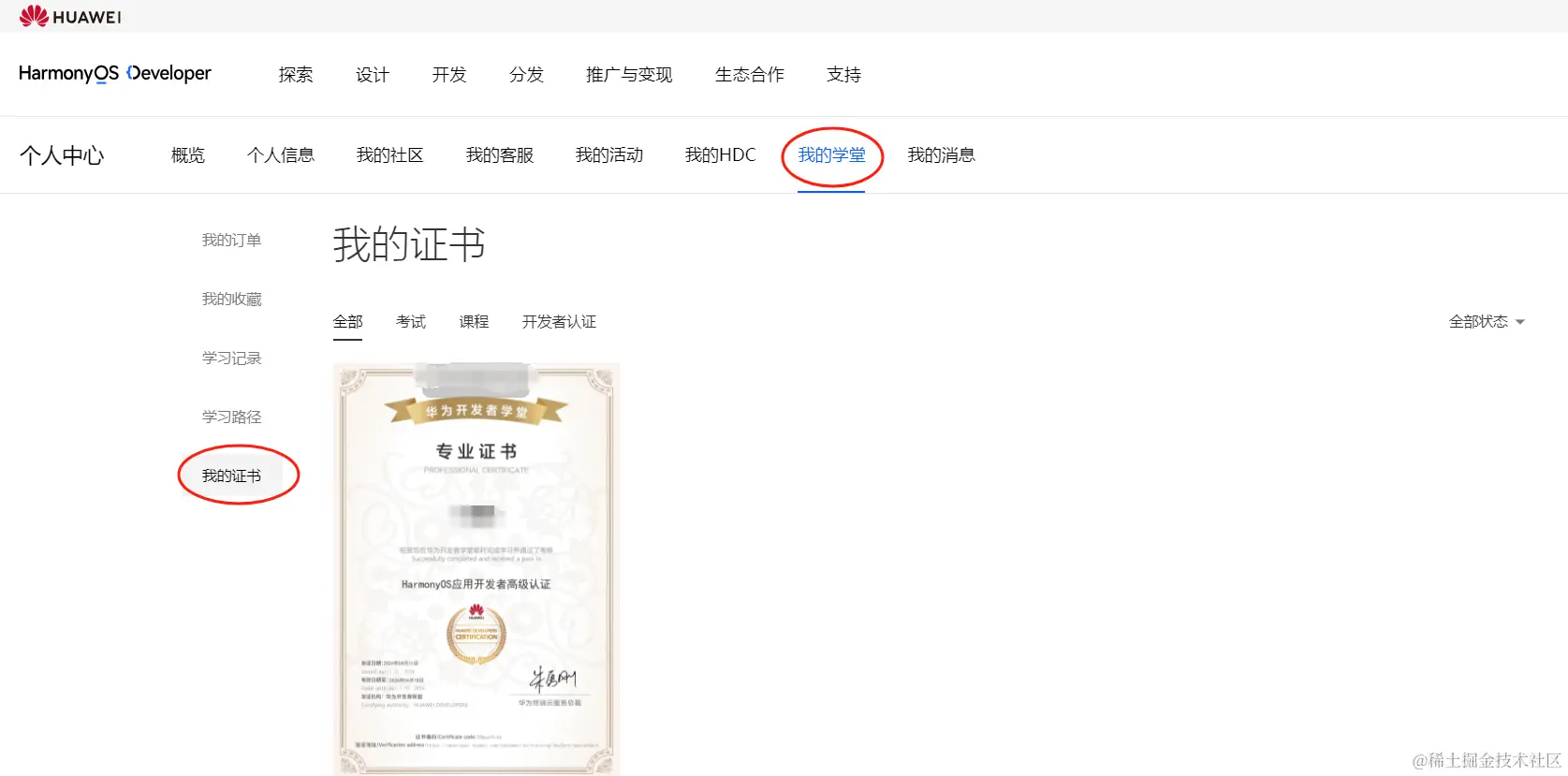This screenshot has width=1568, height=776.
Task: Select the 我的学堂 tab
Action: 831,155
